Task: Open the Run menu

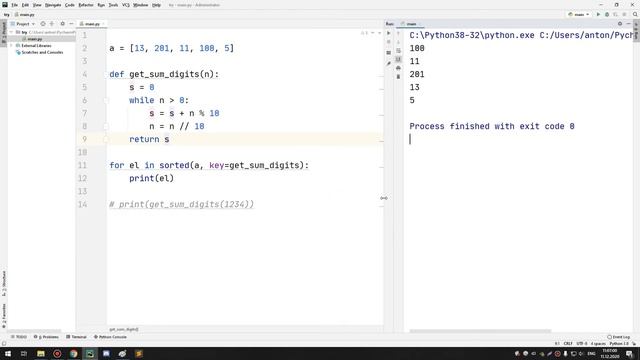Action: coord(101,5)
